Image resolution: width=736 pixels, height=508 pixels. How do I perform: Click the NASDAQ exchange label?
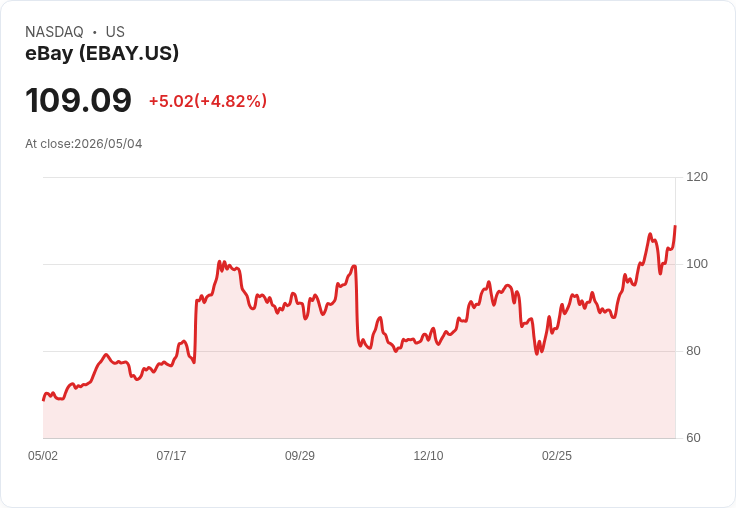click(x=54, y=32)
